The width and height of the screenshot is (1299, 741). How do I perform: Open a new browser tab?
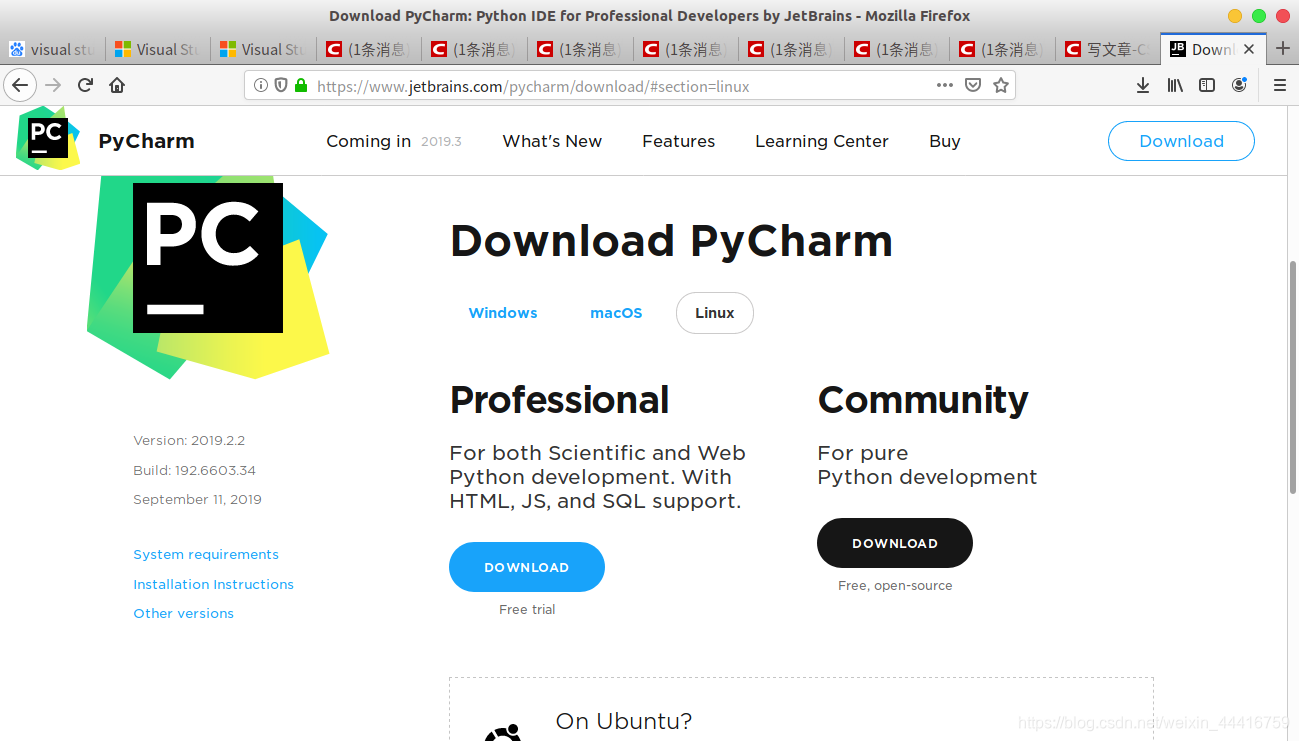(1283, 49)
